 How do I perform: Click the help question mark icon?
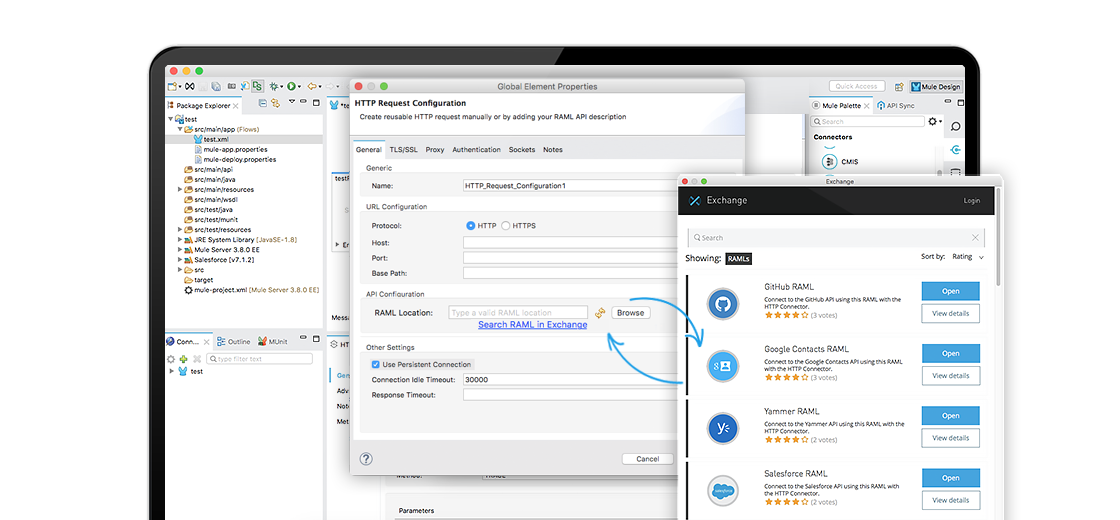[366, 459]
